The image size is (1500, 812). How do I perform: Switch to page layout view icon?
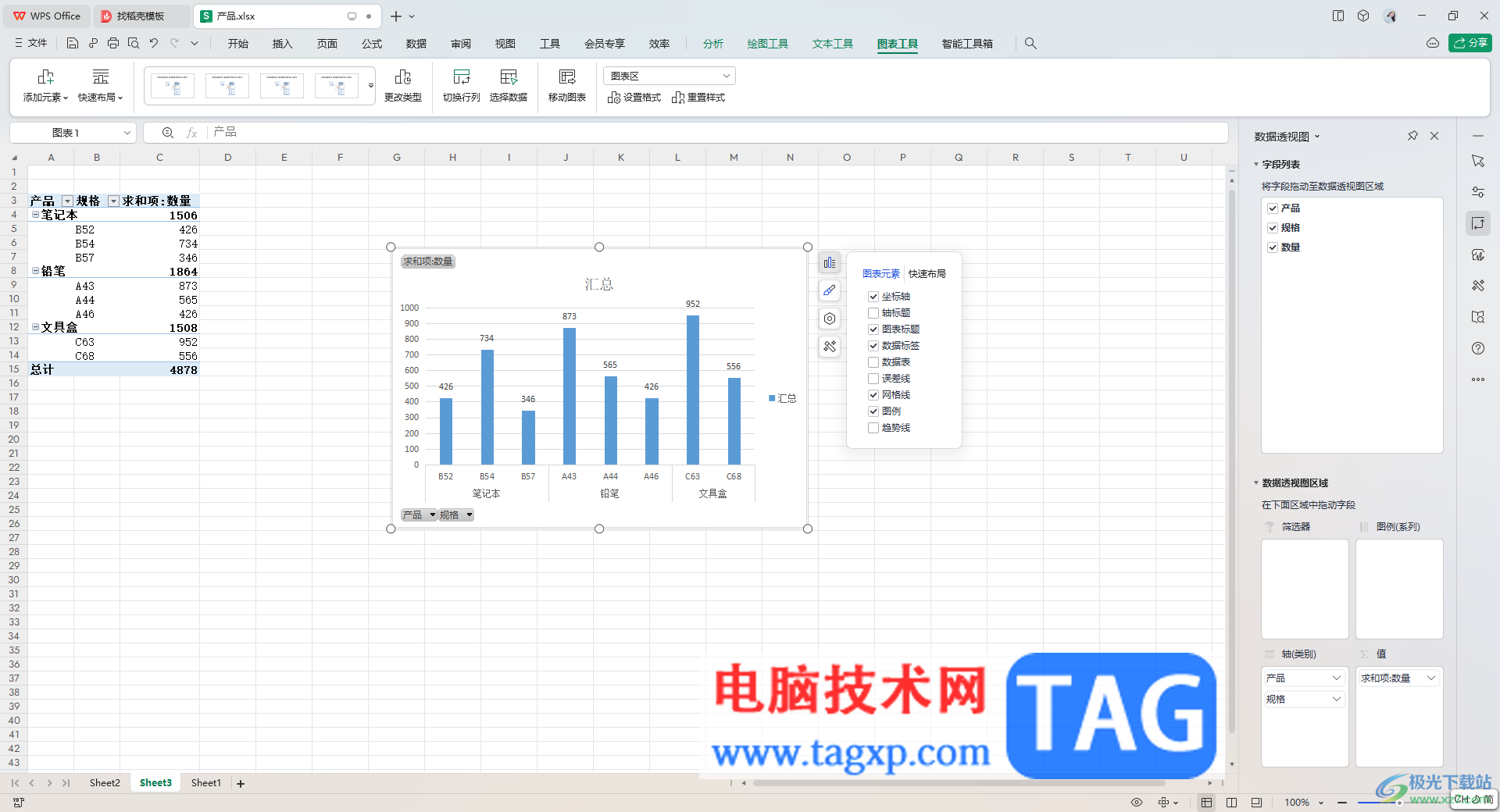pos(1231,803)
